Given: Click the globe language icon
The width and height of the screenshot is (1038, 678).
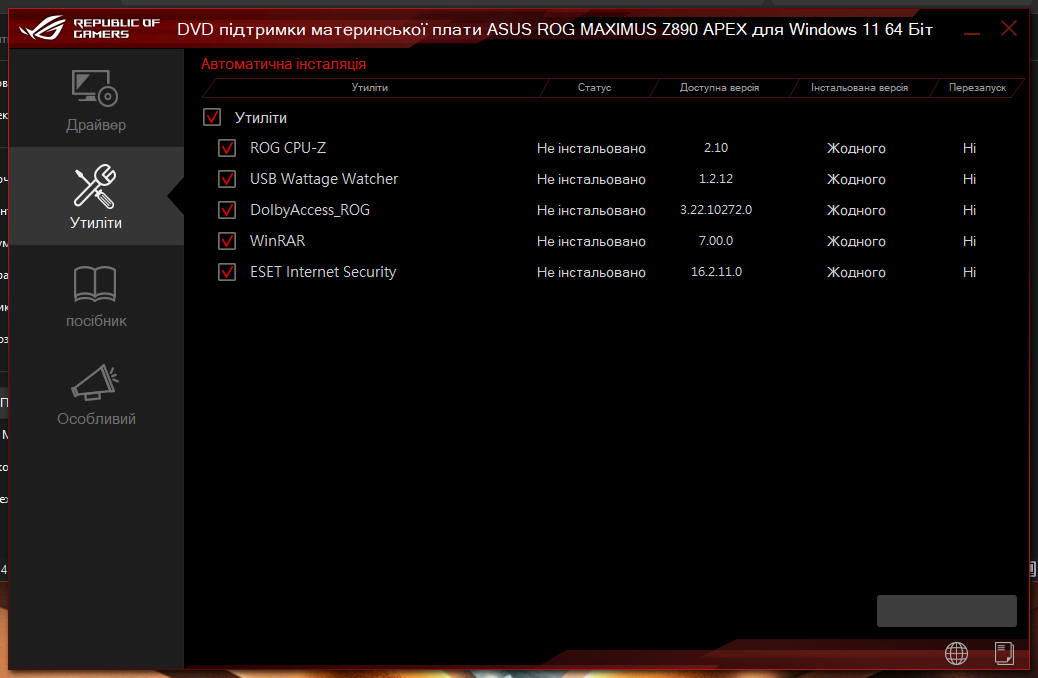Looking at the screenshot, I should (x=956, y=653).
